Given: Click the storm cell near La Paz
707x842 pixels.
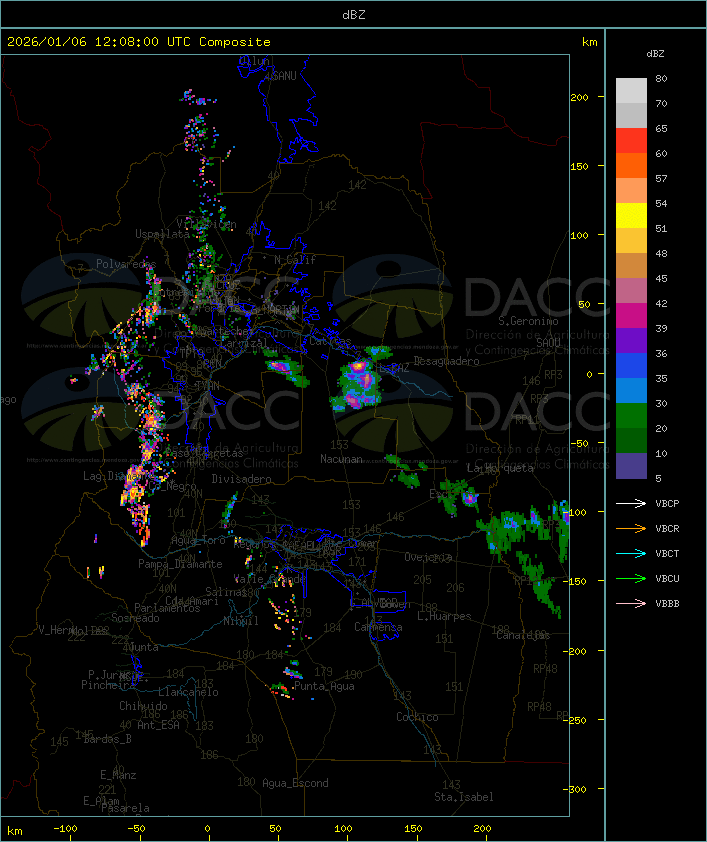Looking at the screenshot, I should click(356, 384).
